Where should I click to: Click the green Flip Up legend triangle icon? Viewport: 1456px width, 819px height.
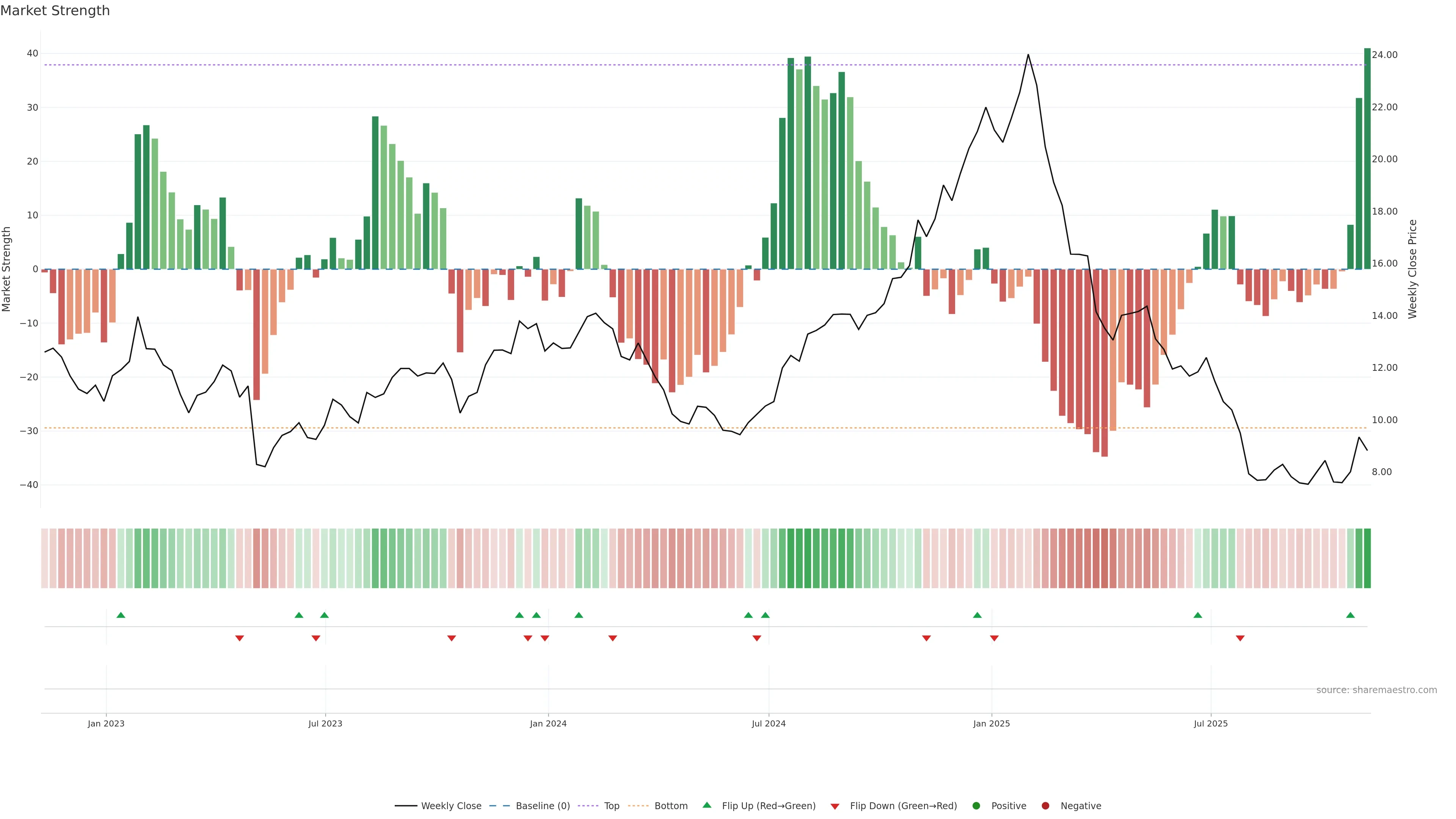706,805
